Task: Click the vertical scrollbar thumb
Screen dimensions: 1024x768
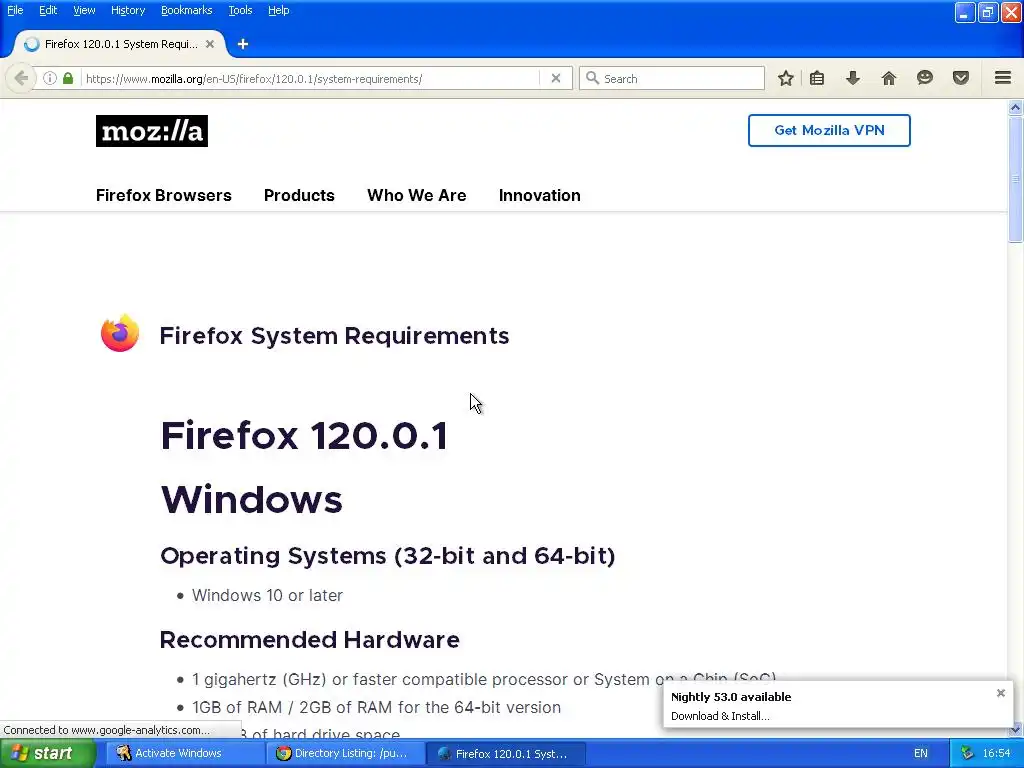Action: point(1015,180)
